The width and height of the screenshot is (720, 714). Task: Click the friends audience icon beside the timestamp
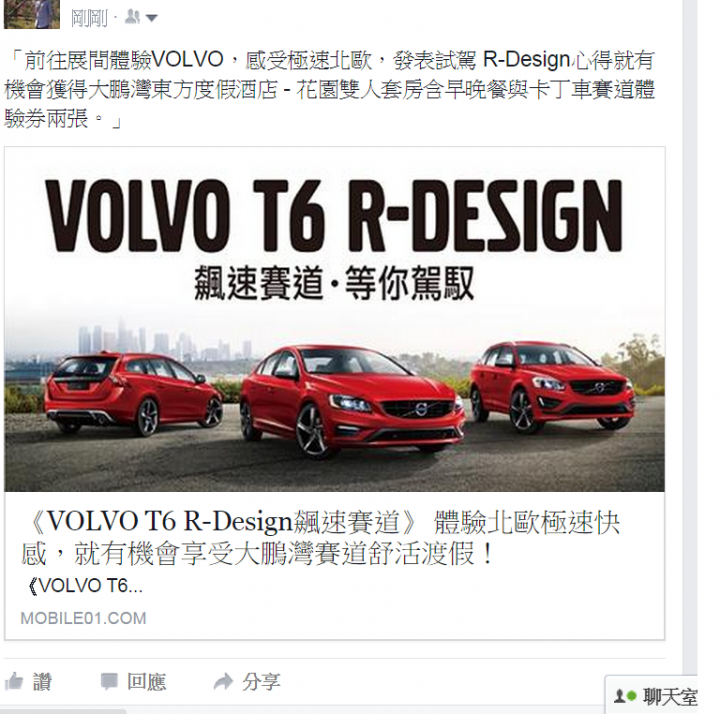pyautogui.click(x=132, y=17)
